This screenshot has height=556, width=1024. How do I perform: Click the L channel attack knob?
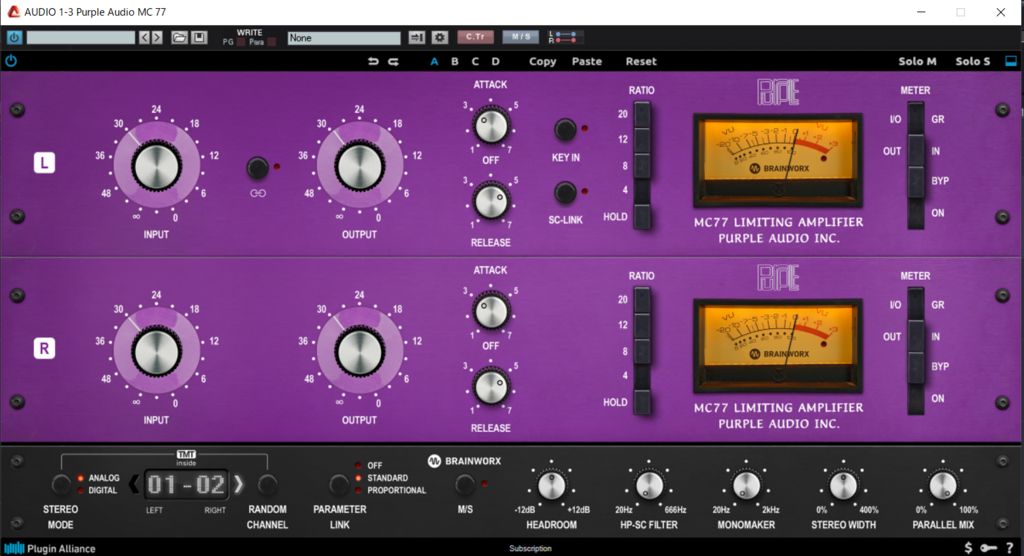tap(490, 126)
